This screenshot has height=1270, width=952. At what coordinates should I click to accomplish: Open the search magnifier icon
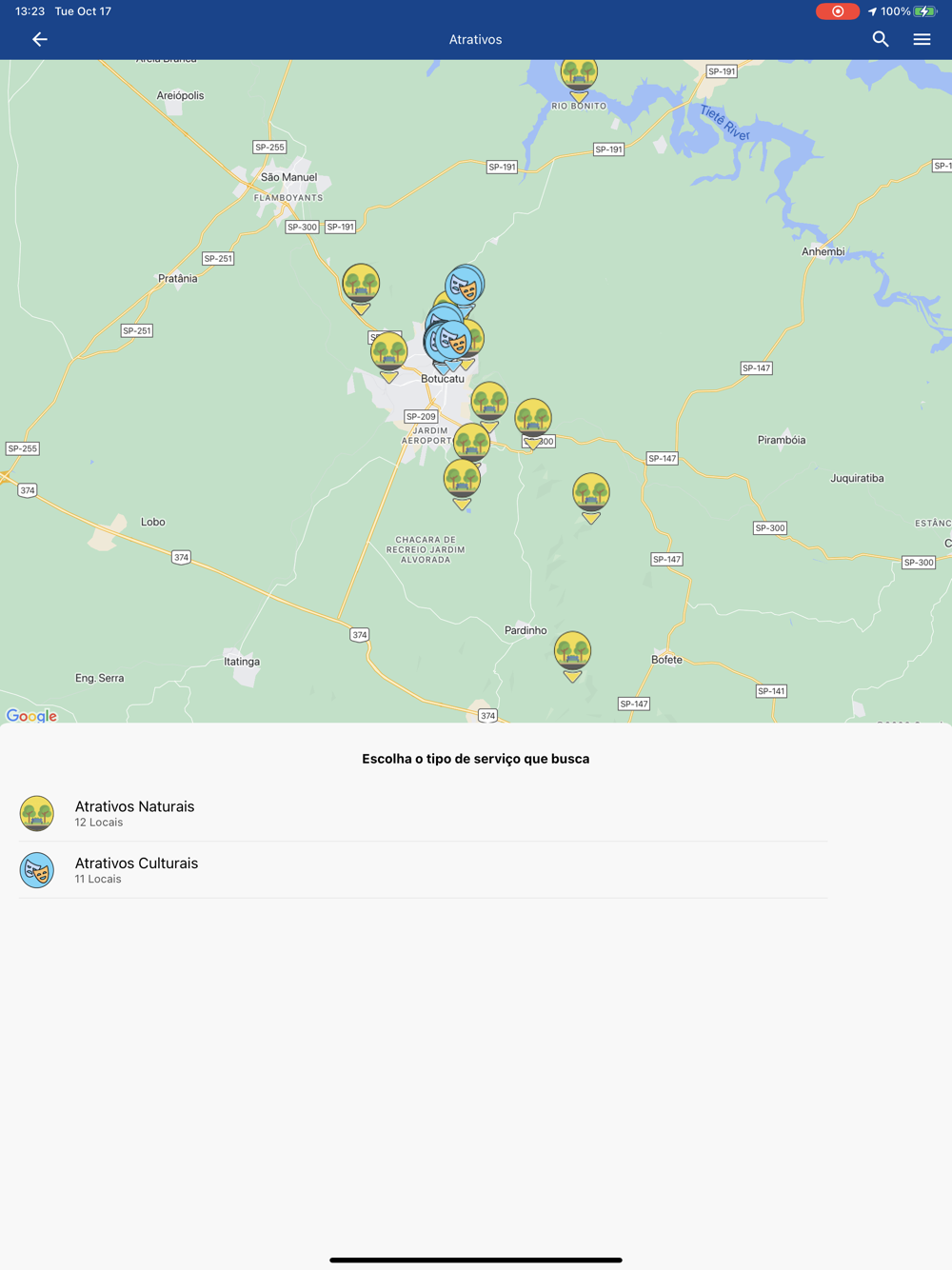tap(881, 39)
